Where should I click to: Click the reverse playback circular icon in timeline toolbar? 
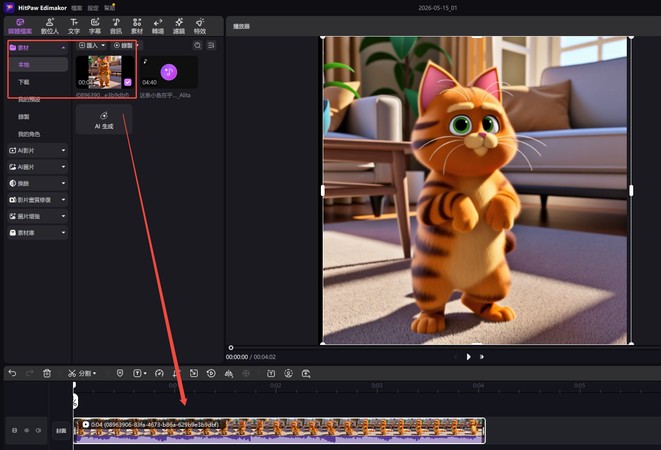211,373
